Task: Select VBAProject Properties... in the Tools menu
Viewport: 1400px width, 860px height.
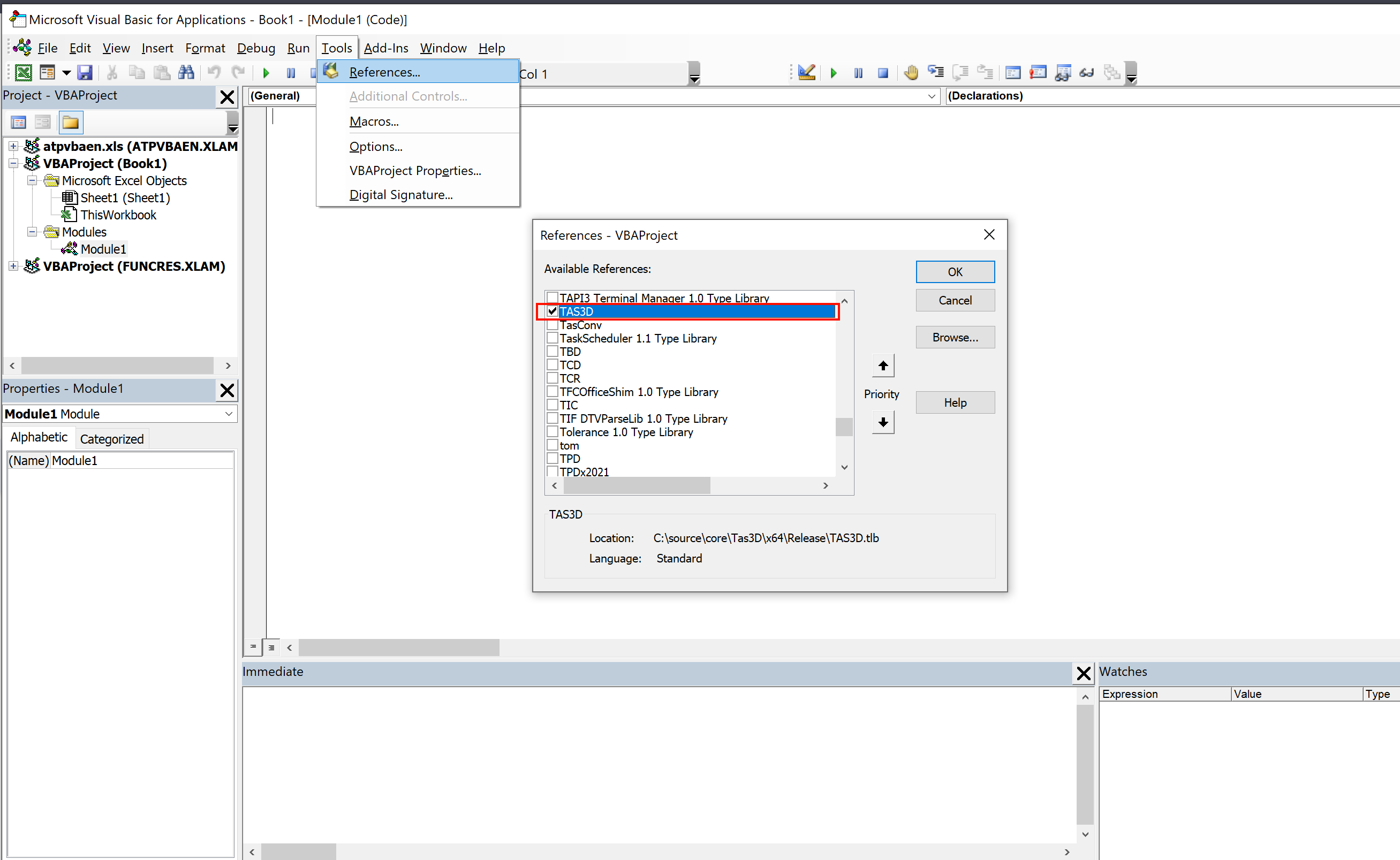Action: (x=418, y=171)
